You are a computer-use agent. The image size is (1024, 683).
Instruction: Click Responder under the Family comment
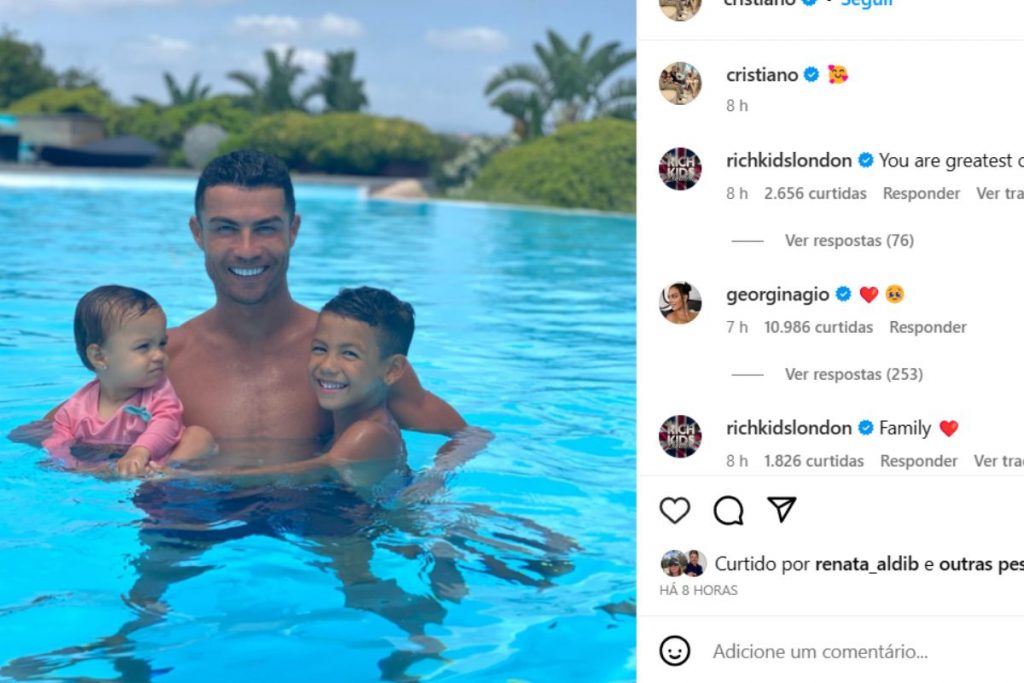[x=918, y=461]
